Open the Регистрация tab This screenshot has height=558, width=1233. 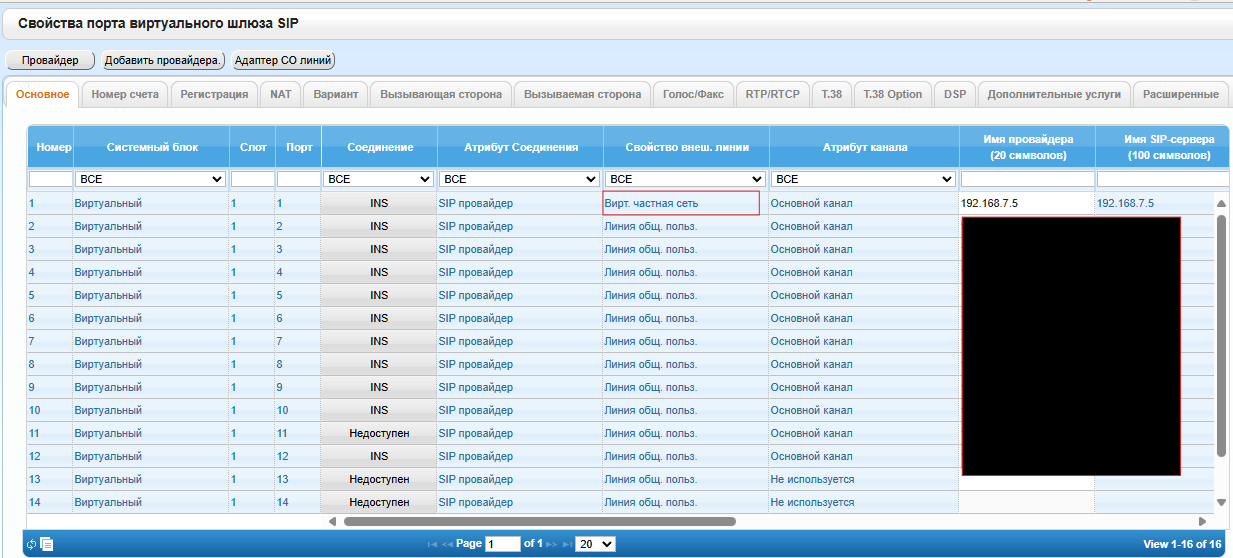tap(214, 94)
